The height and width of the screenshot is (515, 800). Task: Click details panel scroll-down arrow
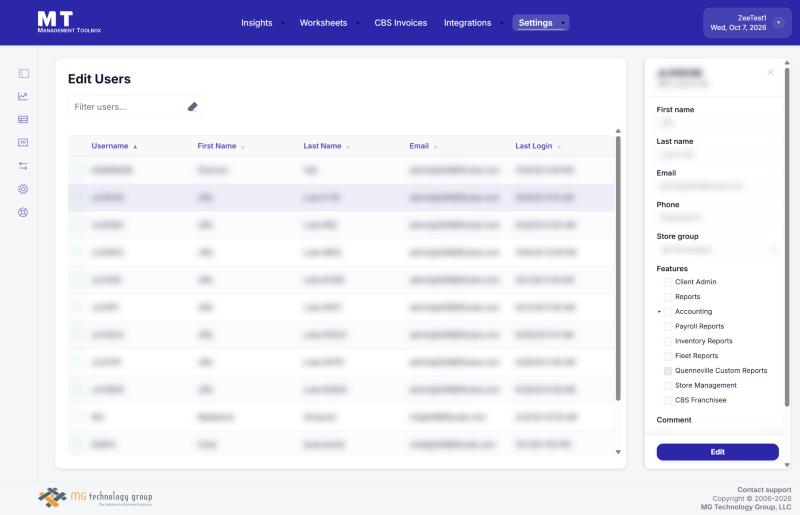(x=787, y=465)
